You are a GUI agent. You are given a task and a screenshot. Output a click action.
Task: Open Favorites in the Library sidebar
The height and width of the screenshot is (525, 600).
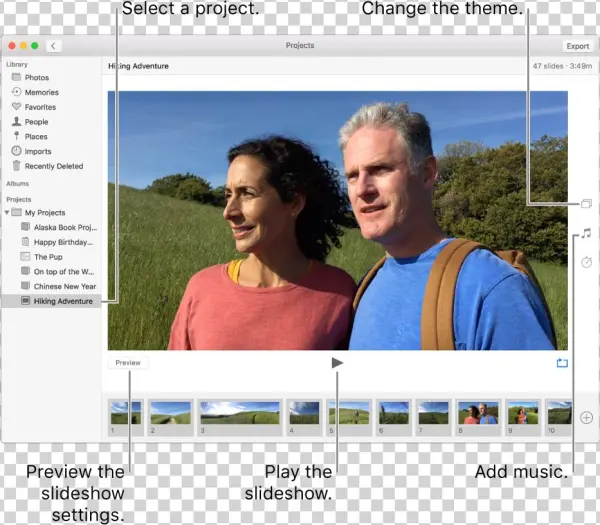[40, 107]
